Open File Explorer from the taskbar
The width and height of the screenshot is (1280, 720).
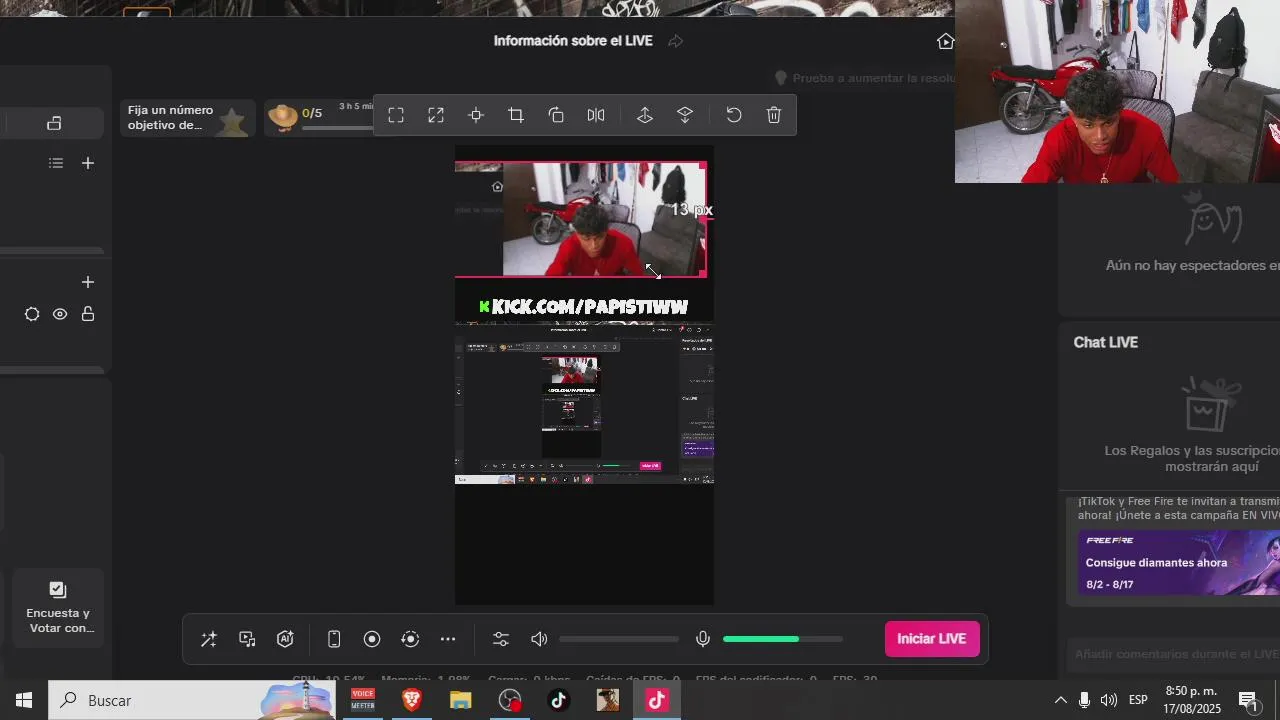coord(460,700)
